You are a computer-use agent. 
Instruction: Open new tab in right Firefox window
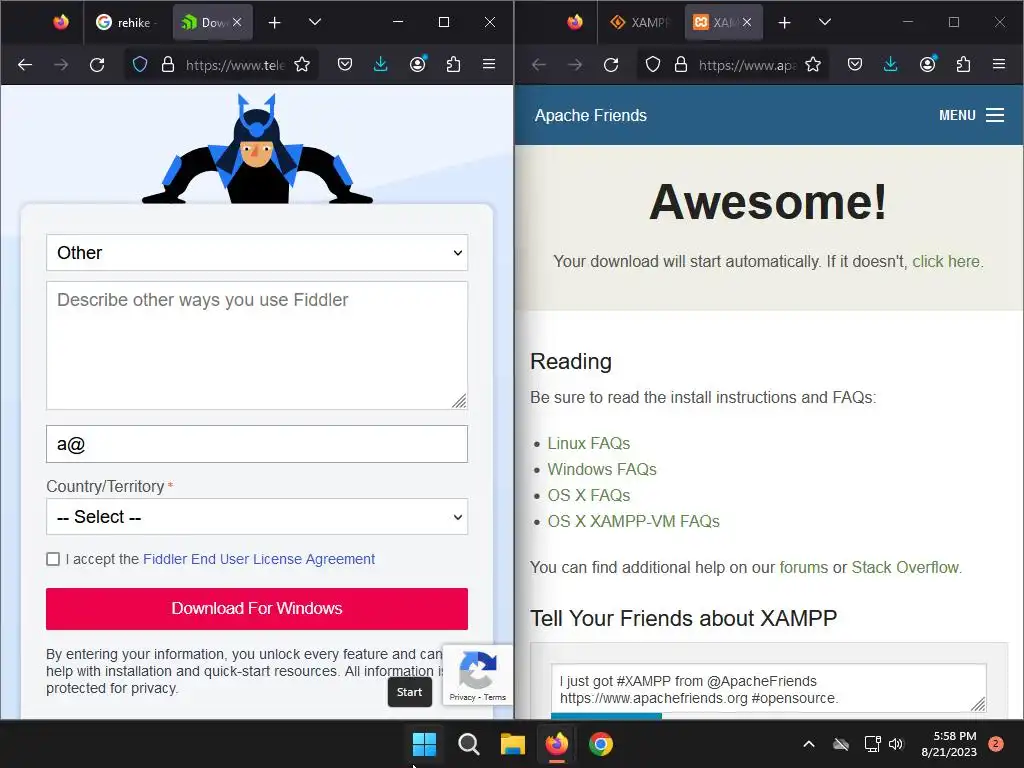click(x=784, y=23)
